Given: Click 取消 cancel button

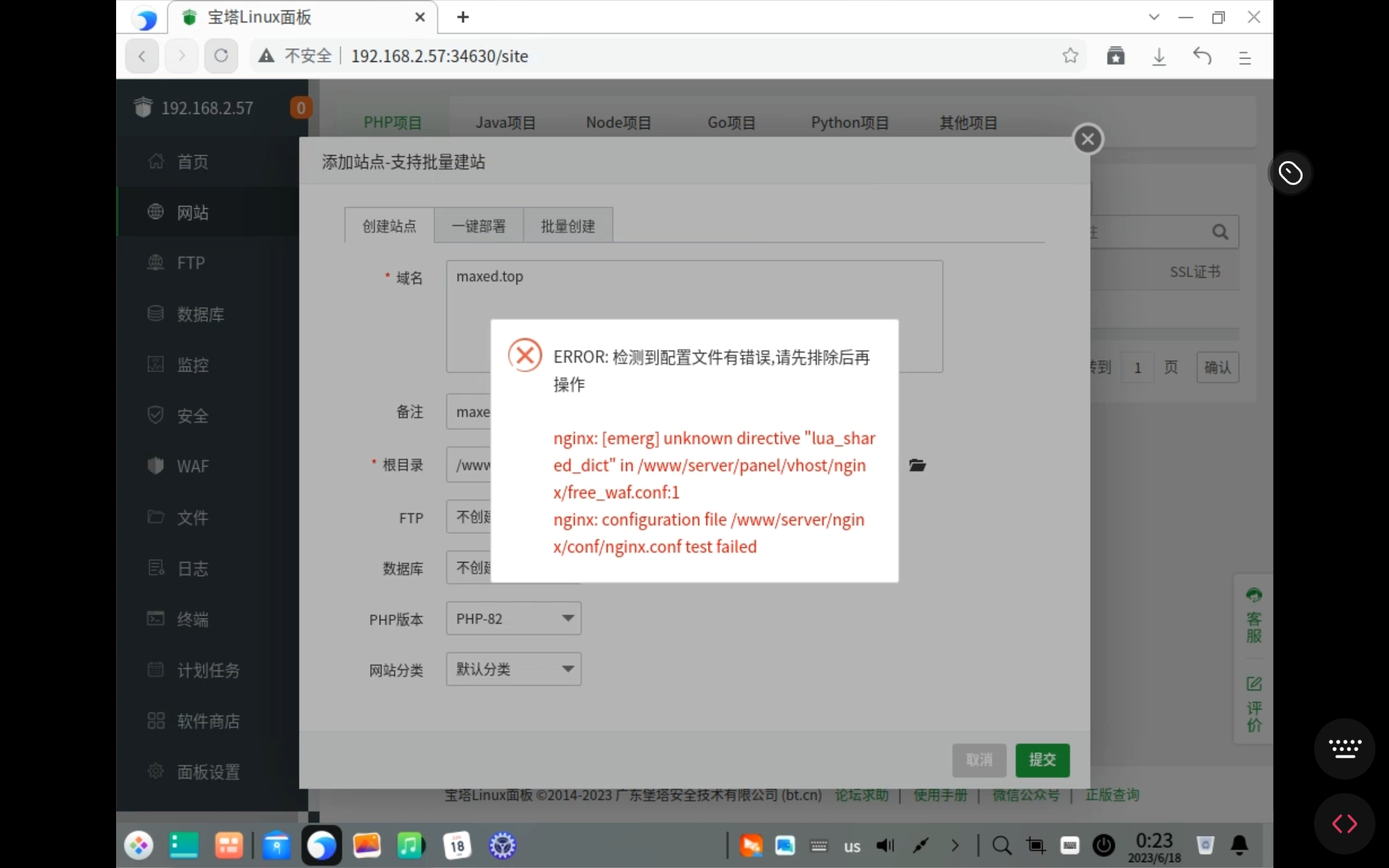Looking at the screenshot, I should [979, 760].
